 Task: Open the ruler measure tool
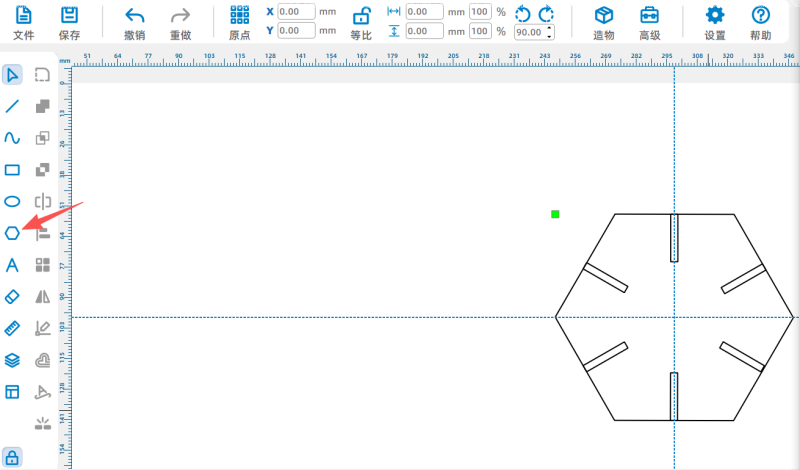[12, 328]
